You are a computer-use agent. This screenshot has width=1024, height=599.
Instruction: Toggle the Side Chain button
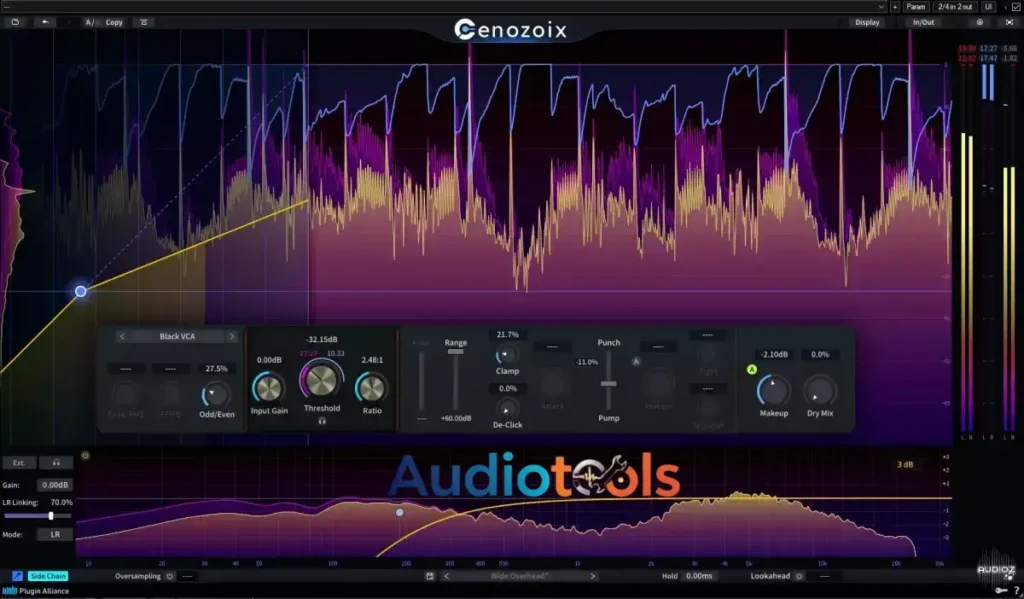click(48, 575)
